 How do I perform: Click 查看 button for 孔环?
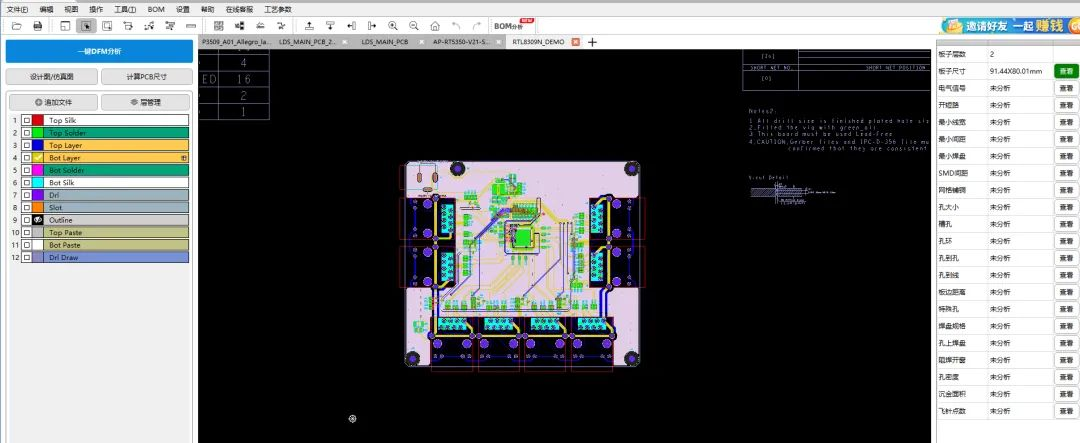point(1066,241)
